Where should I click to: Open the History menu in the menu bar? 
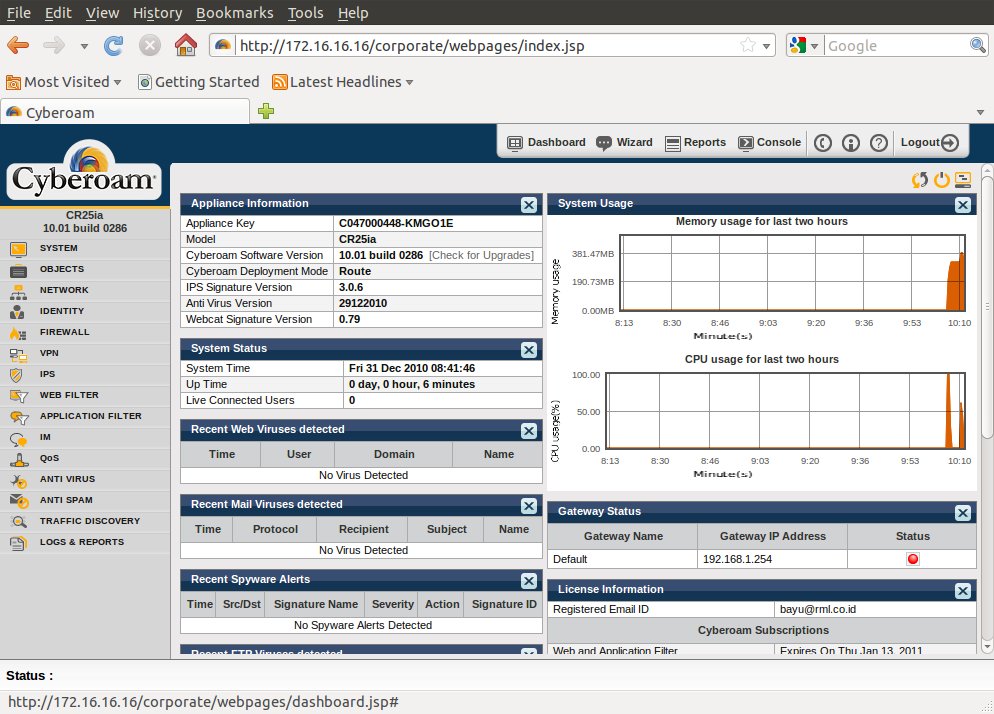click(x=157, y=13)
